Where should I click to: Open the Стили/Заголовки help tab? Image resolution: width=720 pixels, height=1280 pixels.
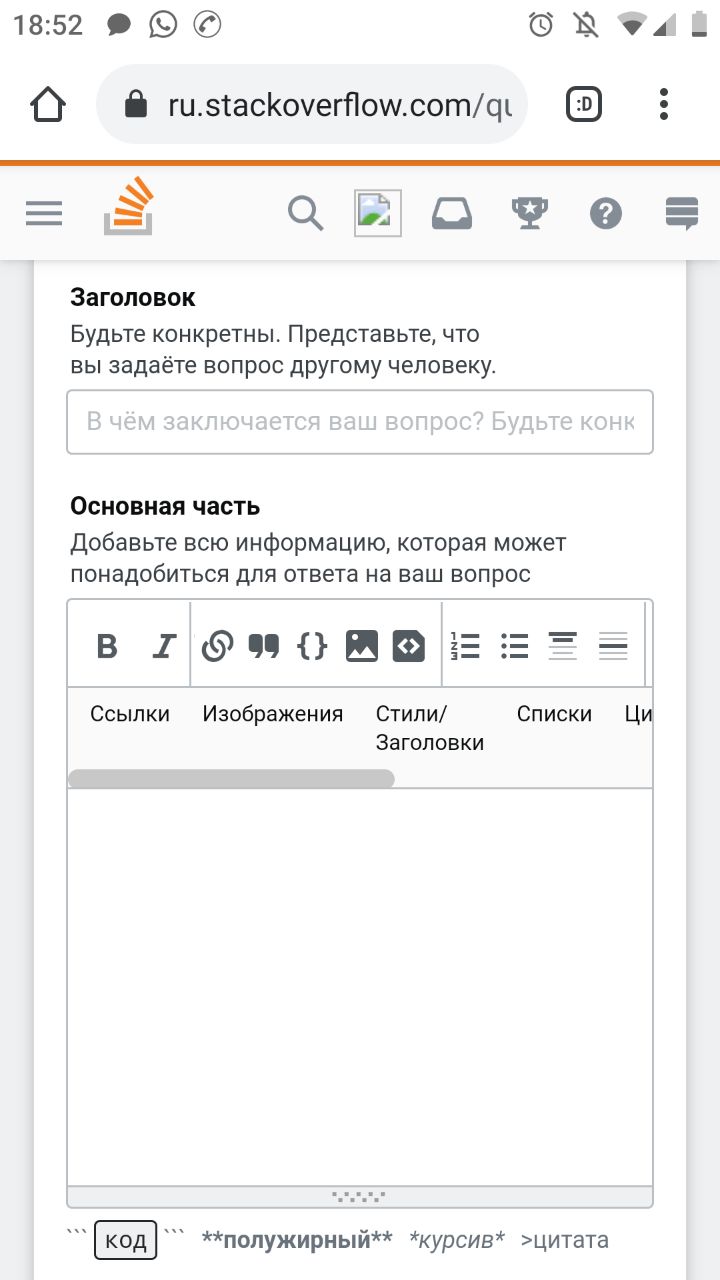point(430,728)
